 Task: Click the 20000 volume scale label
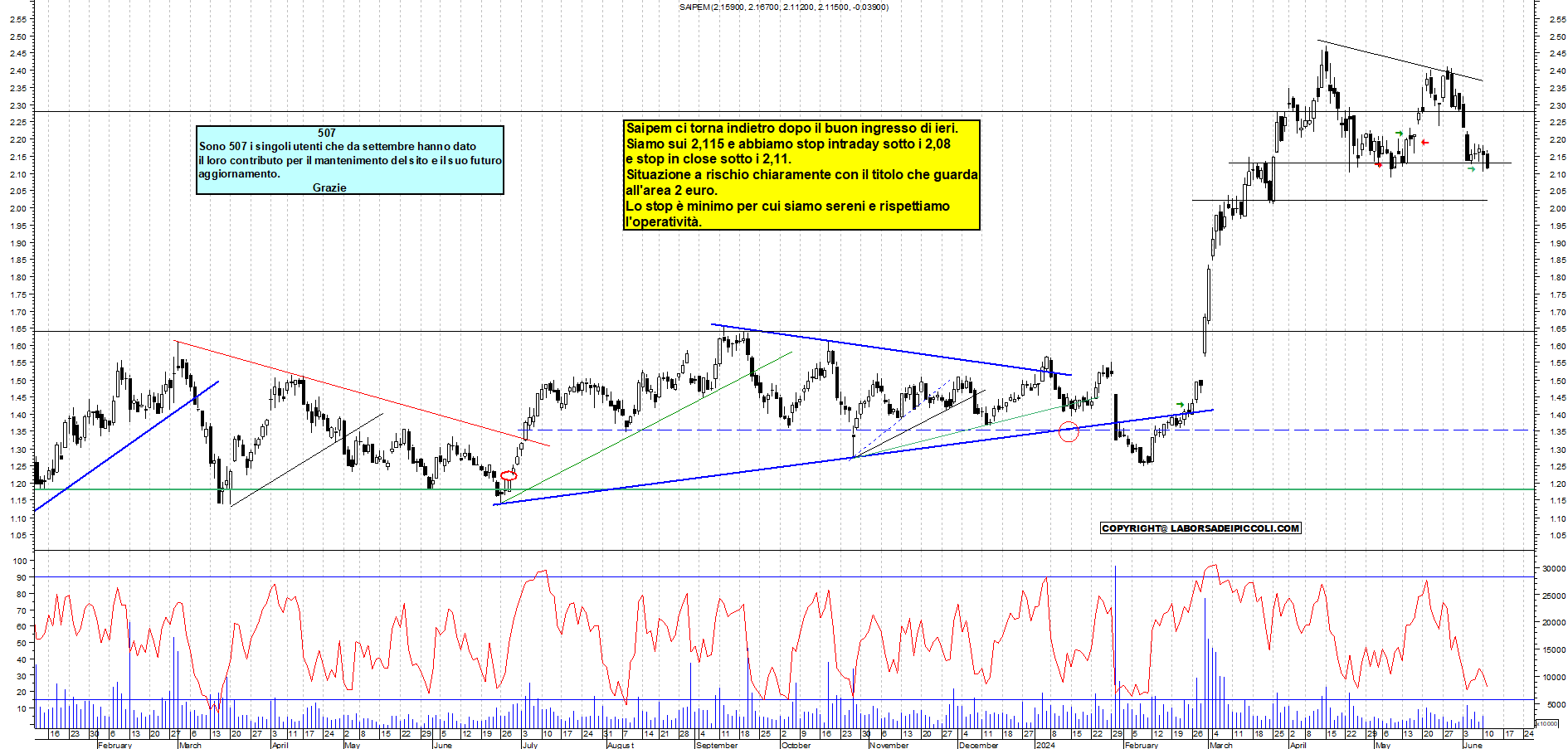click(1554, 623)
